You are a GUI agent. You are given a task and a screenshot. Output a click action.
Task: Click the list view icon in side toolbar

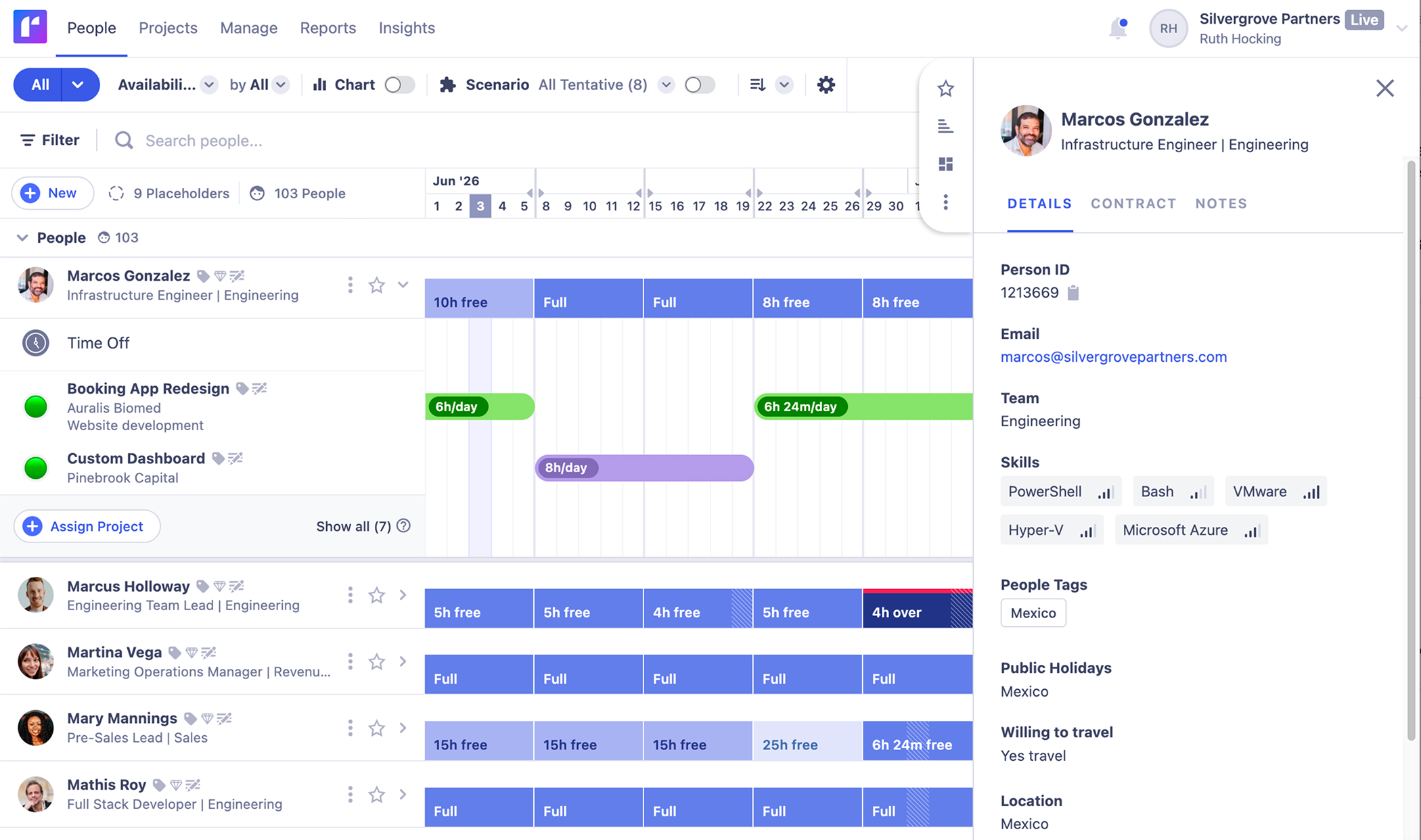(x=945, y=126)
